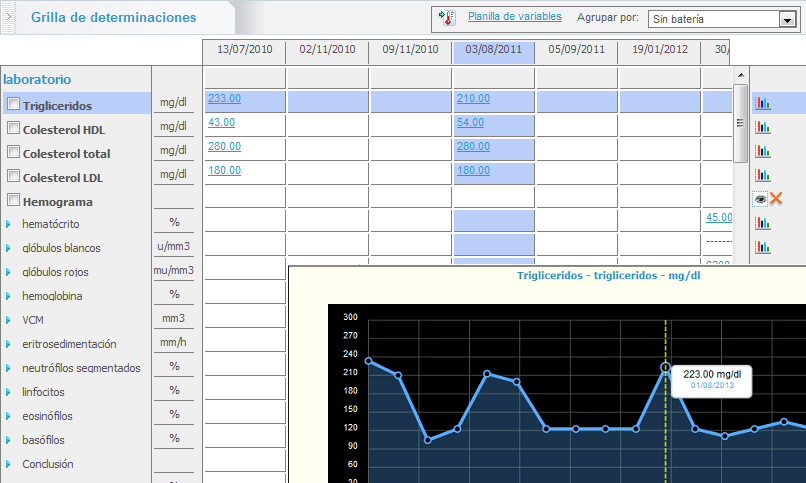Open chart icon for hematócrito row
This screenshot has width=806, height=483.
762,223
